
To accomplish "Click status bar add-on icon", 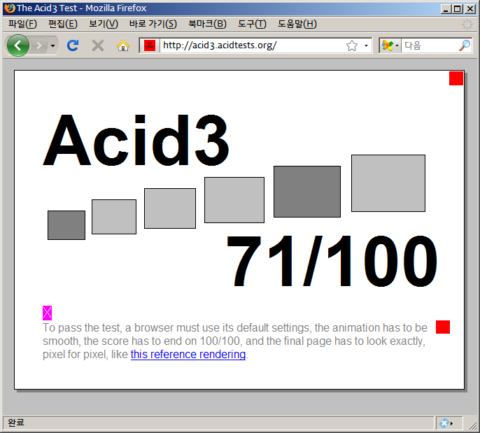I will 446,423.
